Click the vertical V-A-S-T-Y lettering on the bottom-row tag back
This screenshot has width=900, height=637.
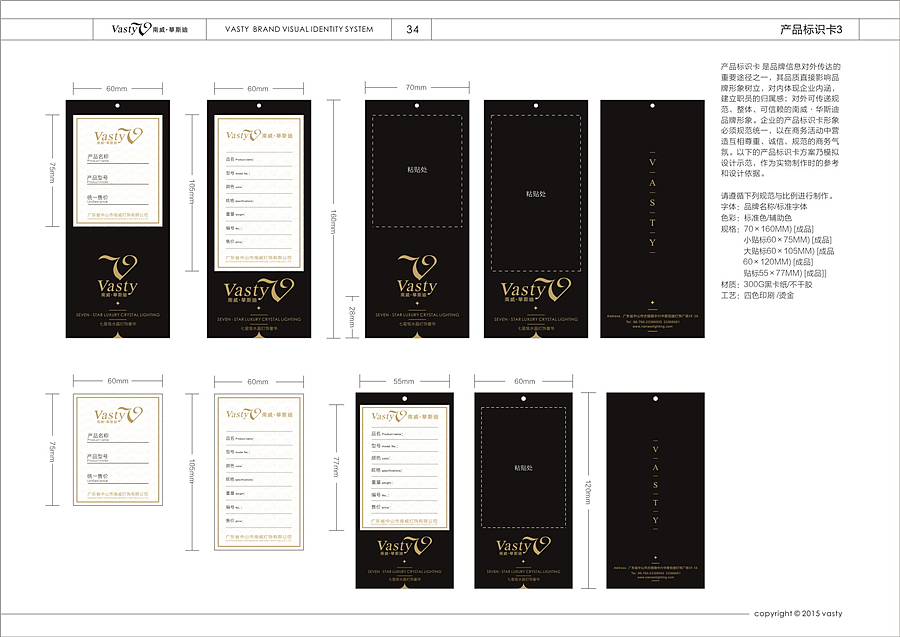655,485
